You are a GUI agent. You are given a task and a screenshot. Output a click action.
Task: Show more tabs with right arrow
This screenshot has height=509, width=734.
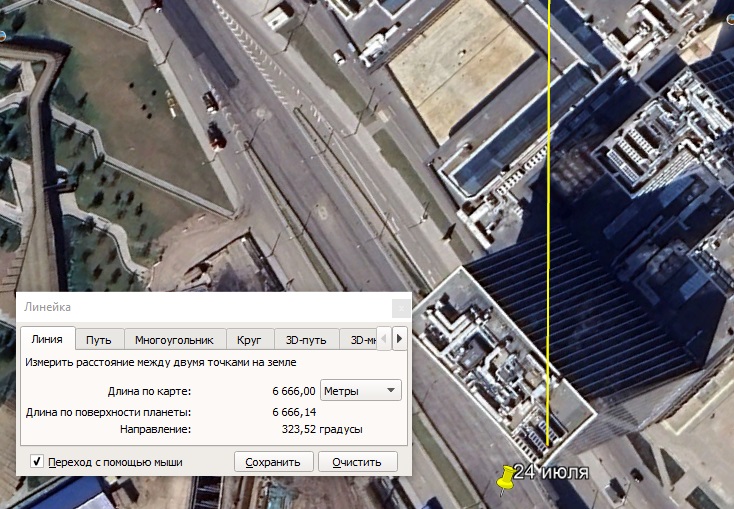tap(399, 338)
